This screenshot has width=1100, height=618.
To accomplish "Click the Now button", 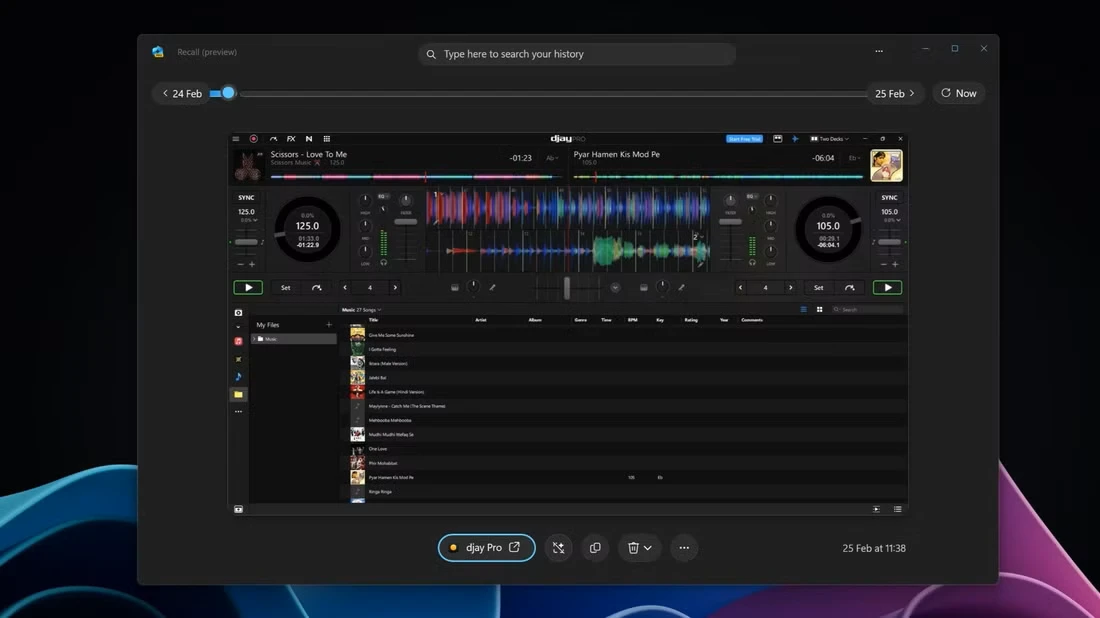I will [x=958, y=94].
